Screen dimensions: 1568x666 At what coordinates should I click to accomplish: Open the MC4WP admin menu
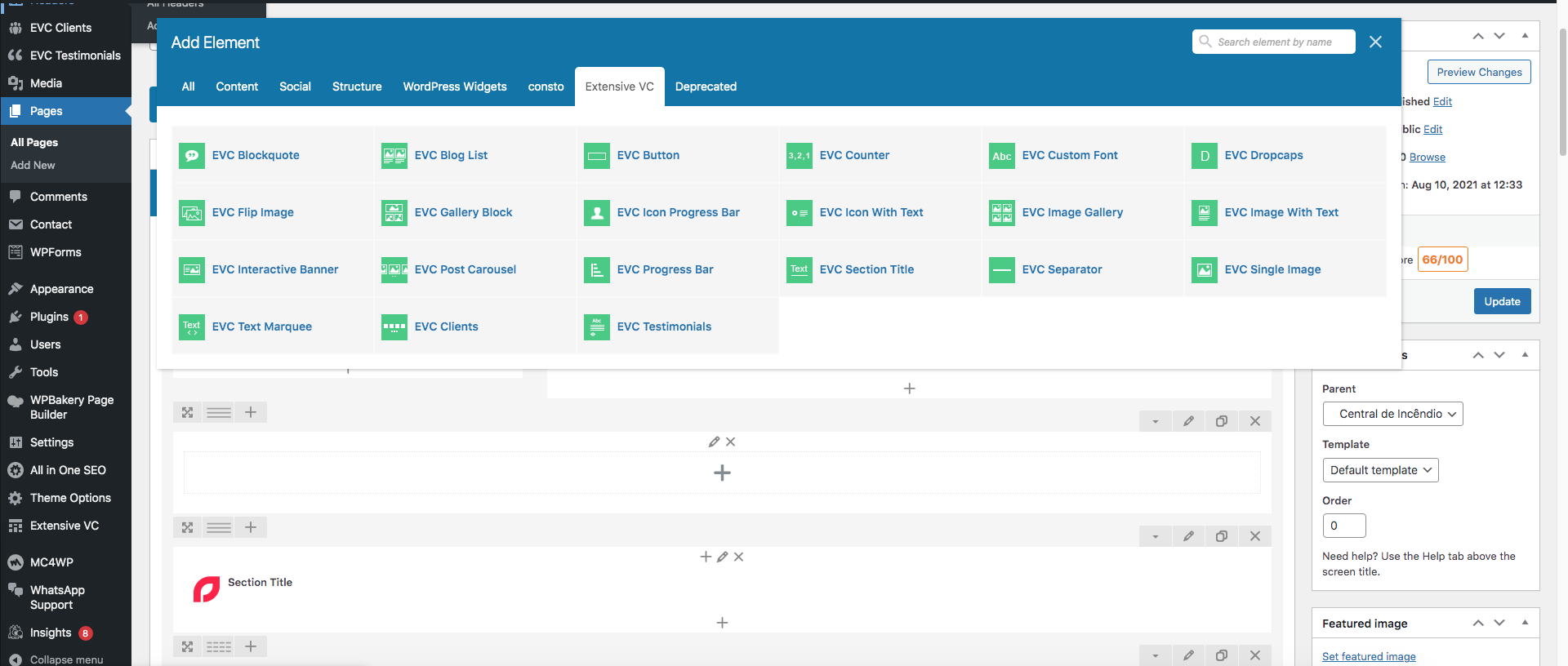[x=65, y=562]
